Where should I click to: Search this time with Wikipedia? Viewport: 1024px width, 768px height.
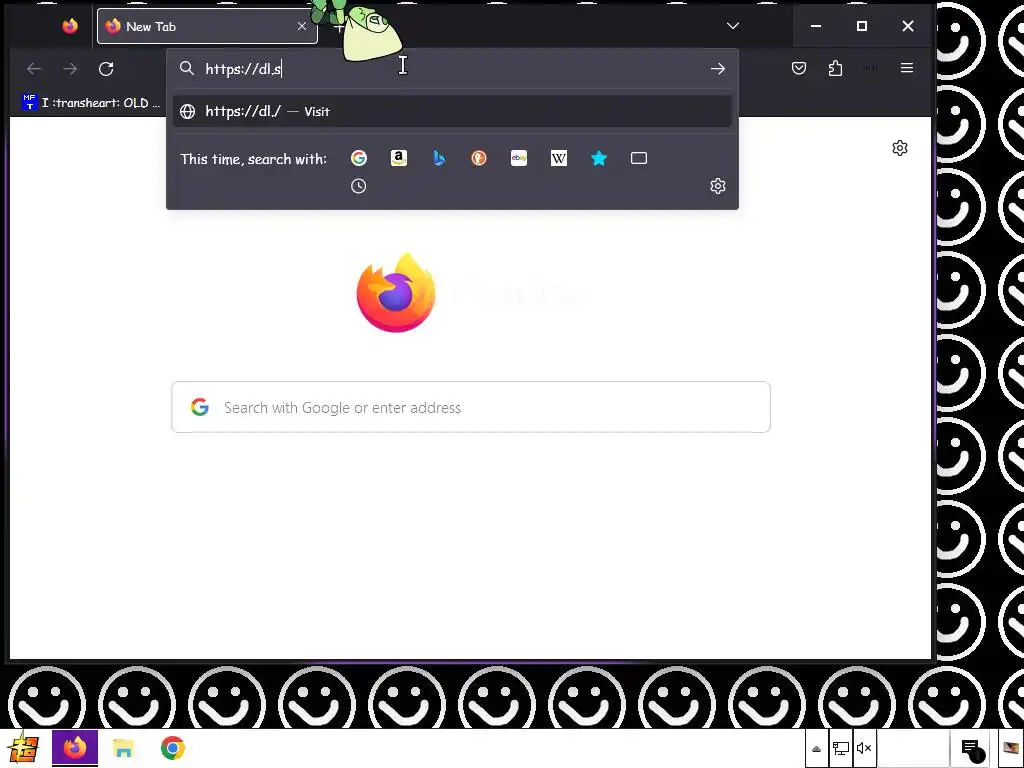pos(559,158)
